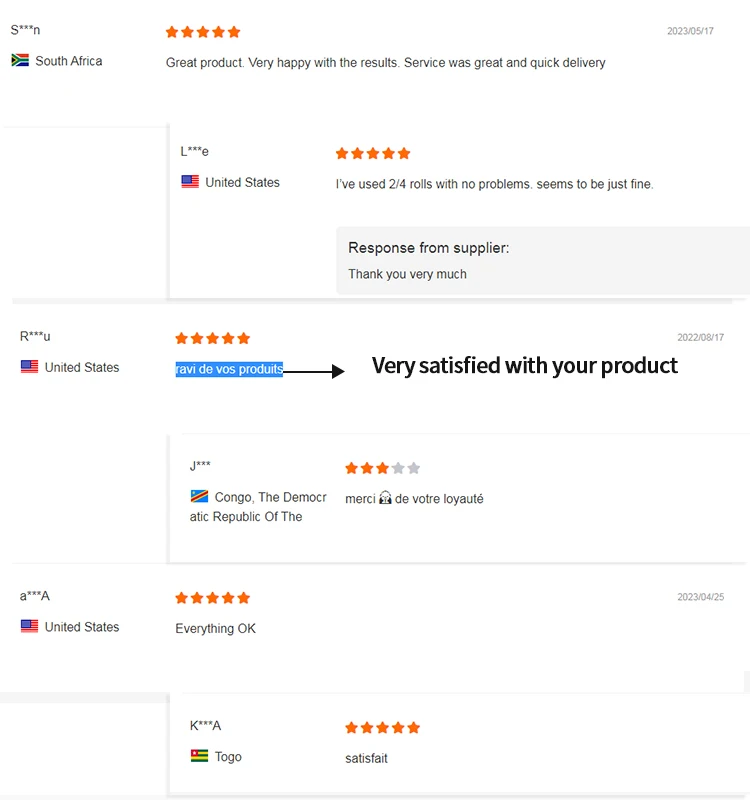Click K***A's five-star rating
The width and height of the screenshot is (750, 800).
[382, 727]
